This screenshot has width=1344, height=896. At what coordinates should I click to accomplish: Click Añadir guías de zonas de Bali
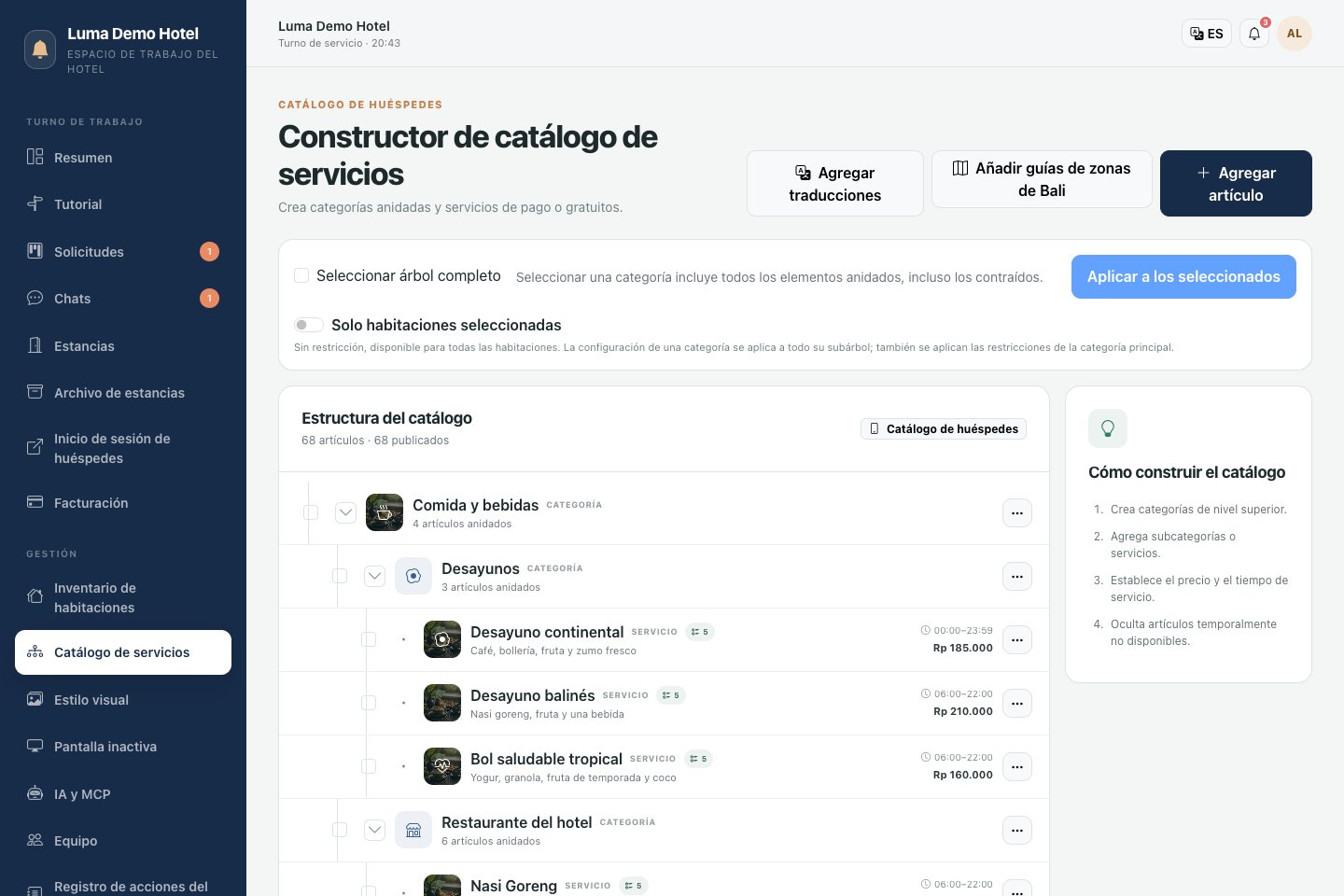coord(1042,179)
